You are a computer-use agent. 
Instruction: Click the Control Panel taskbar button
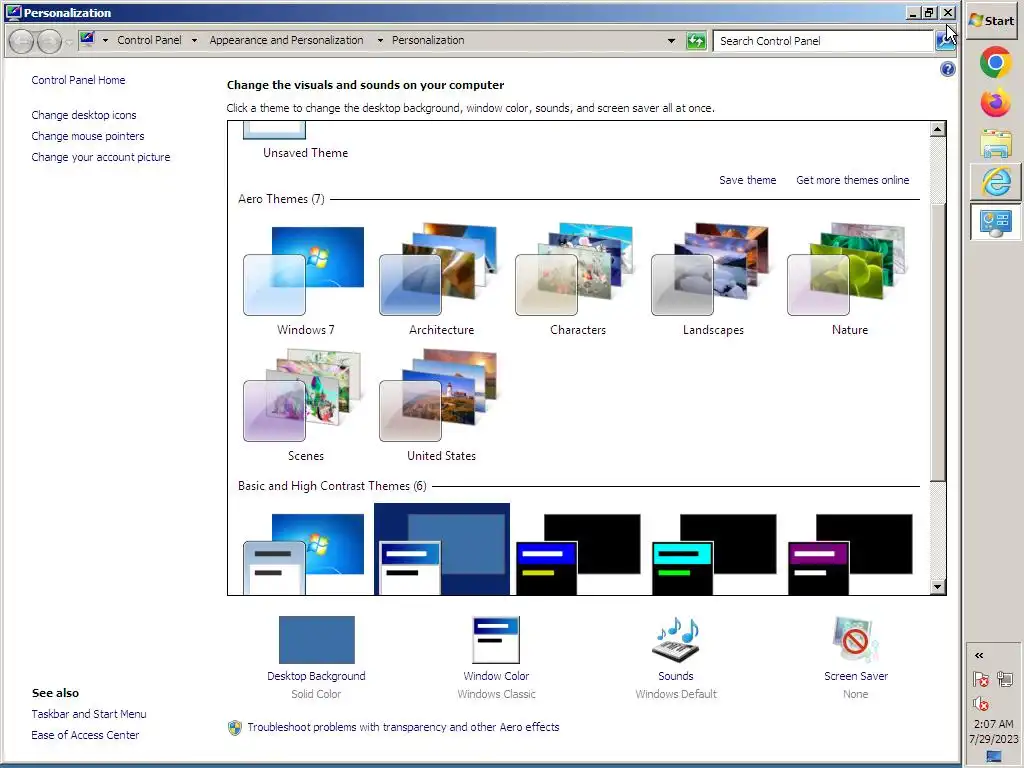pyautogui.click(x=995, y=222)
